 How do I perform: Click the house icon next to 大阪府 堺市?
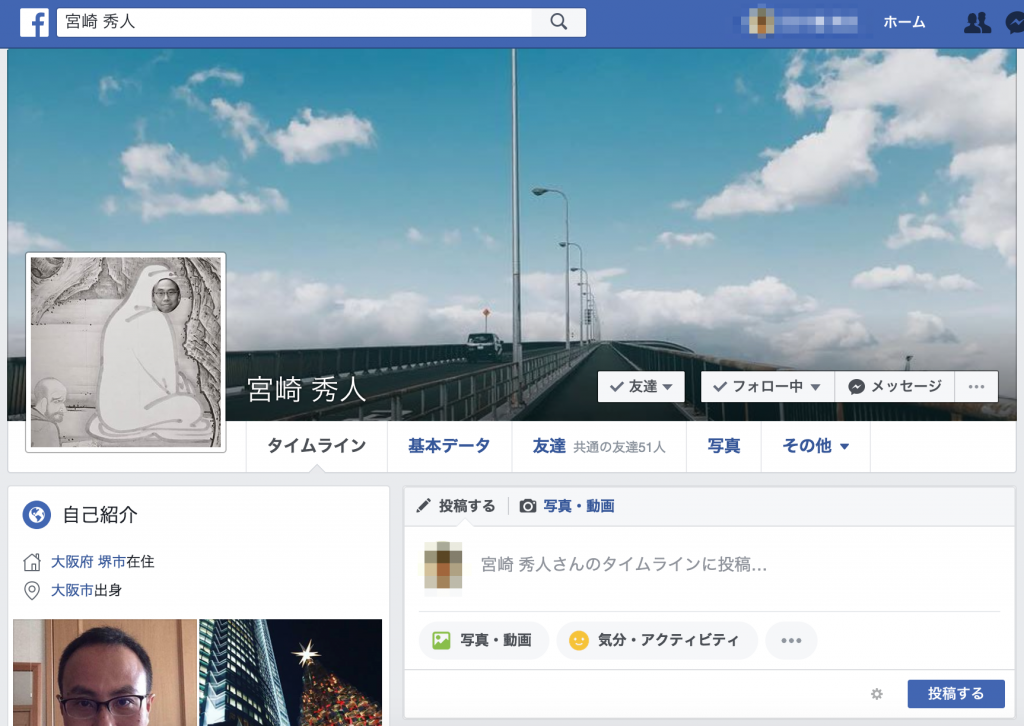coord(32,561)
